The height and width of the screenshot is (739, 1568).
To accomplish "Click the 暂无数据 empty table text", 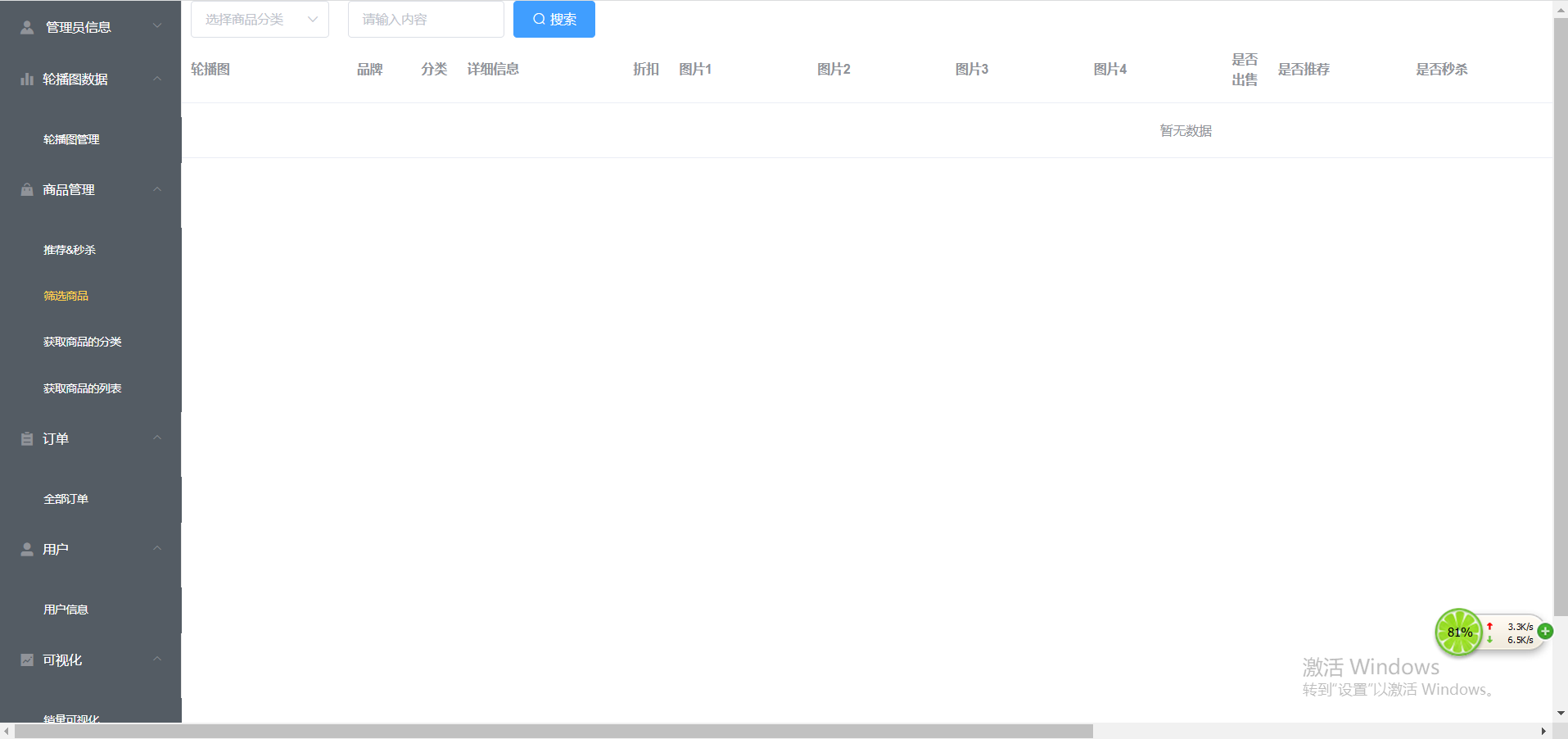I will click(1186, 130).
